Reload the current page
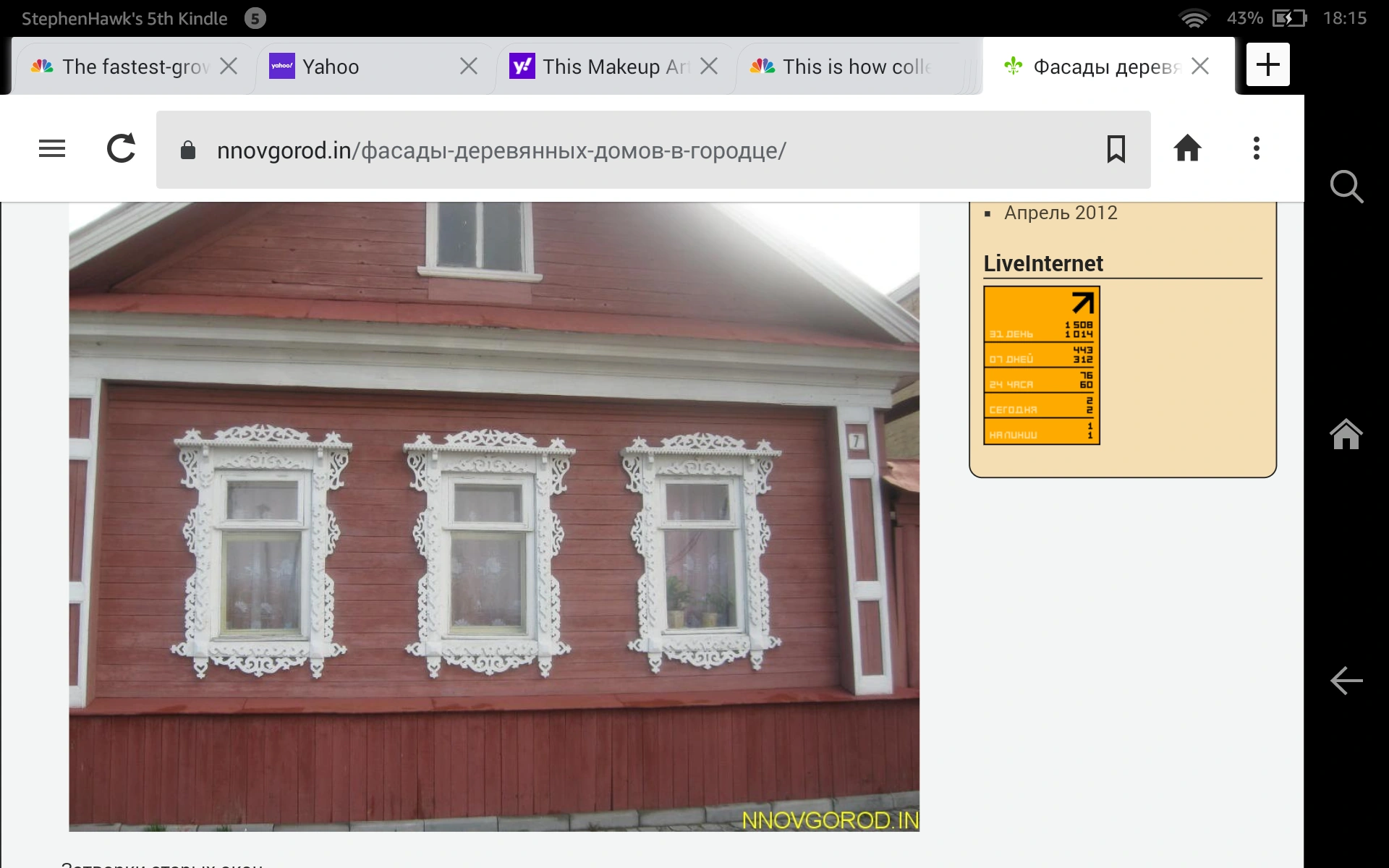 121,149
